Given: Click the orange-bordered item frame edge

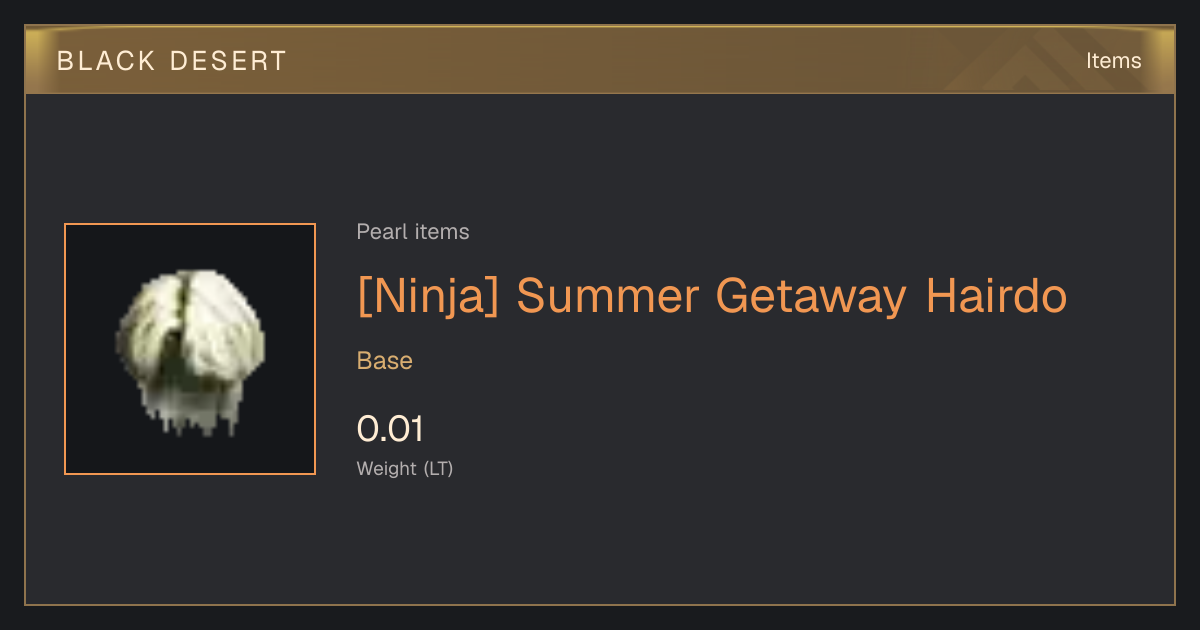Looking at the screenshot, I should point(65,349).
